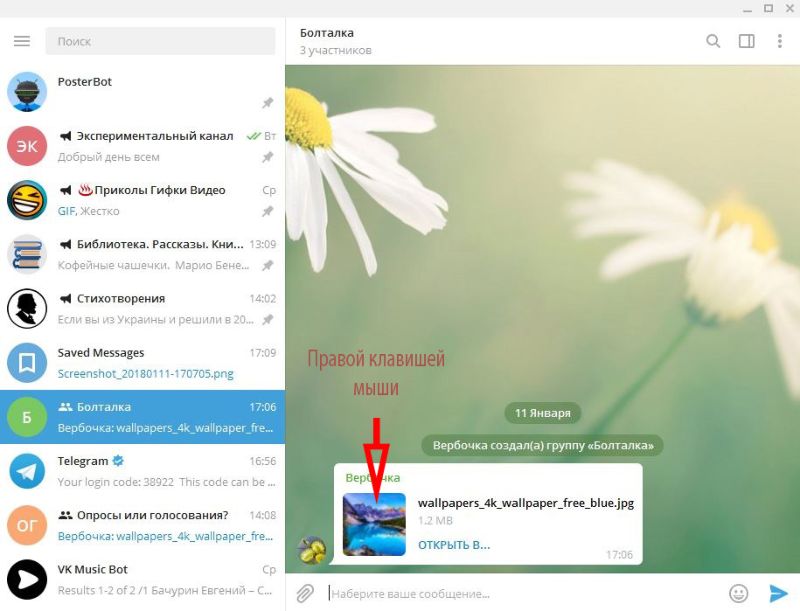
Task: Click the books avatar of Библиотека
Action: pyautogui.click(x=27, y=254)
